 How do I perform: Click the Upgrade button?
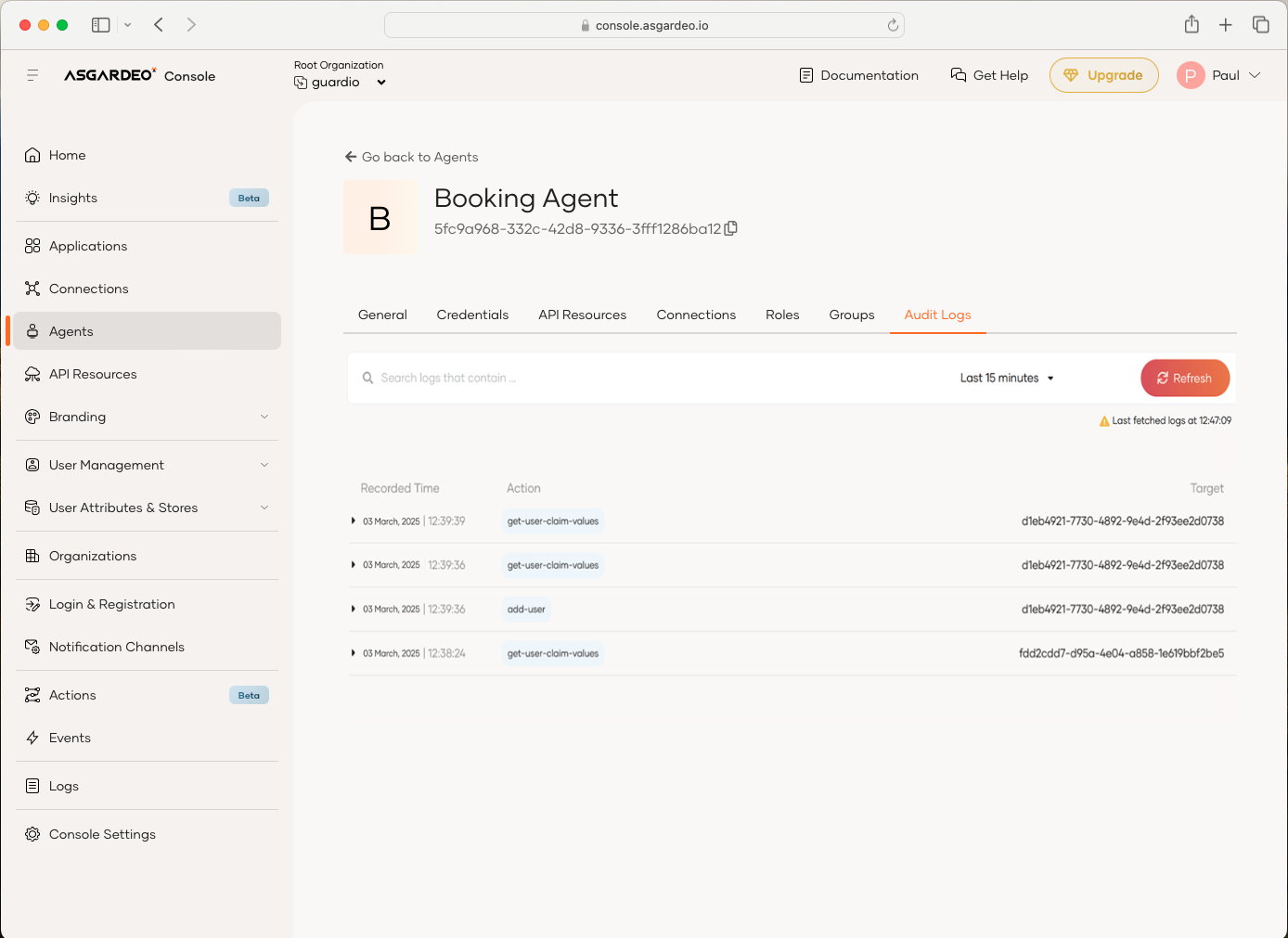pyautogui.click(x=1103, y=75)
